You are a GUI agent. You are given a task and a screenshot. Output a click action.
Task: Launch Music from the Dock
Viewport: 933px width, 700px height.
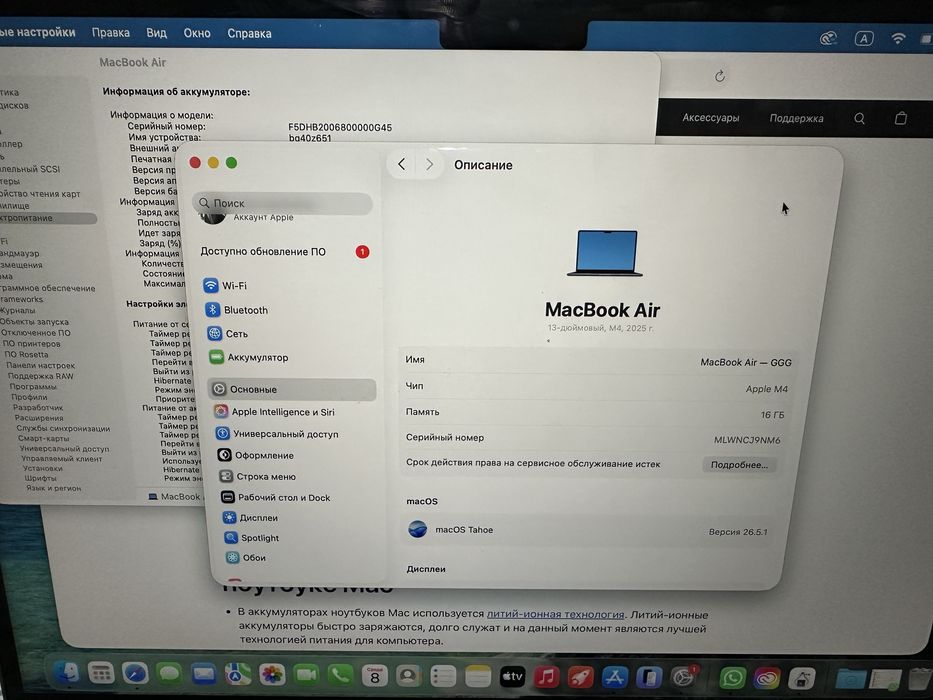click(x=546, y=677)
